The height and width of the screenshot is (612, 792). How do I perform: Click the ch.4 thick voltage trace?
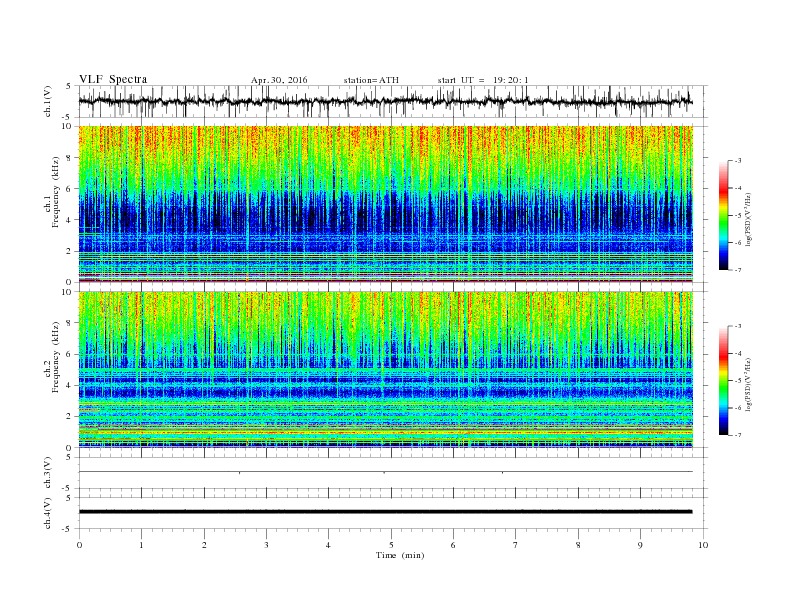click(386, 512)
